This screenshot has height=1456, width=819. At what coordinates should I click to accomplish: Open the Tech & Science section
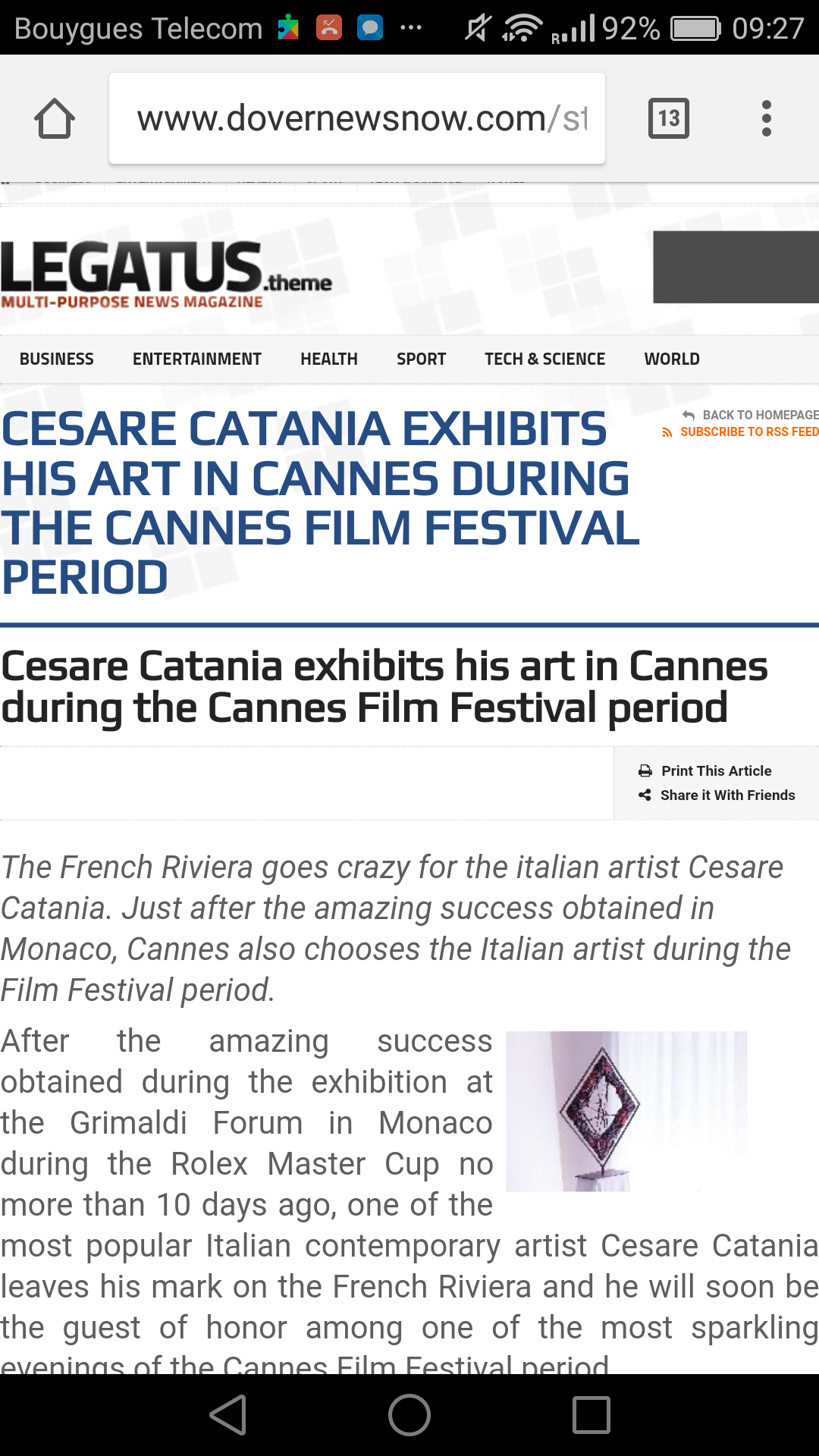545,359
